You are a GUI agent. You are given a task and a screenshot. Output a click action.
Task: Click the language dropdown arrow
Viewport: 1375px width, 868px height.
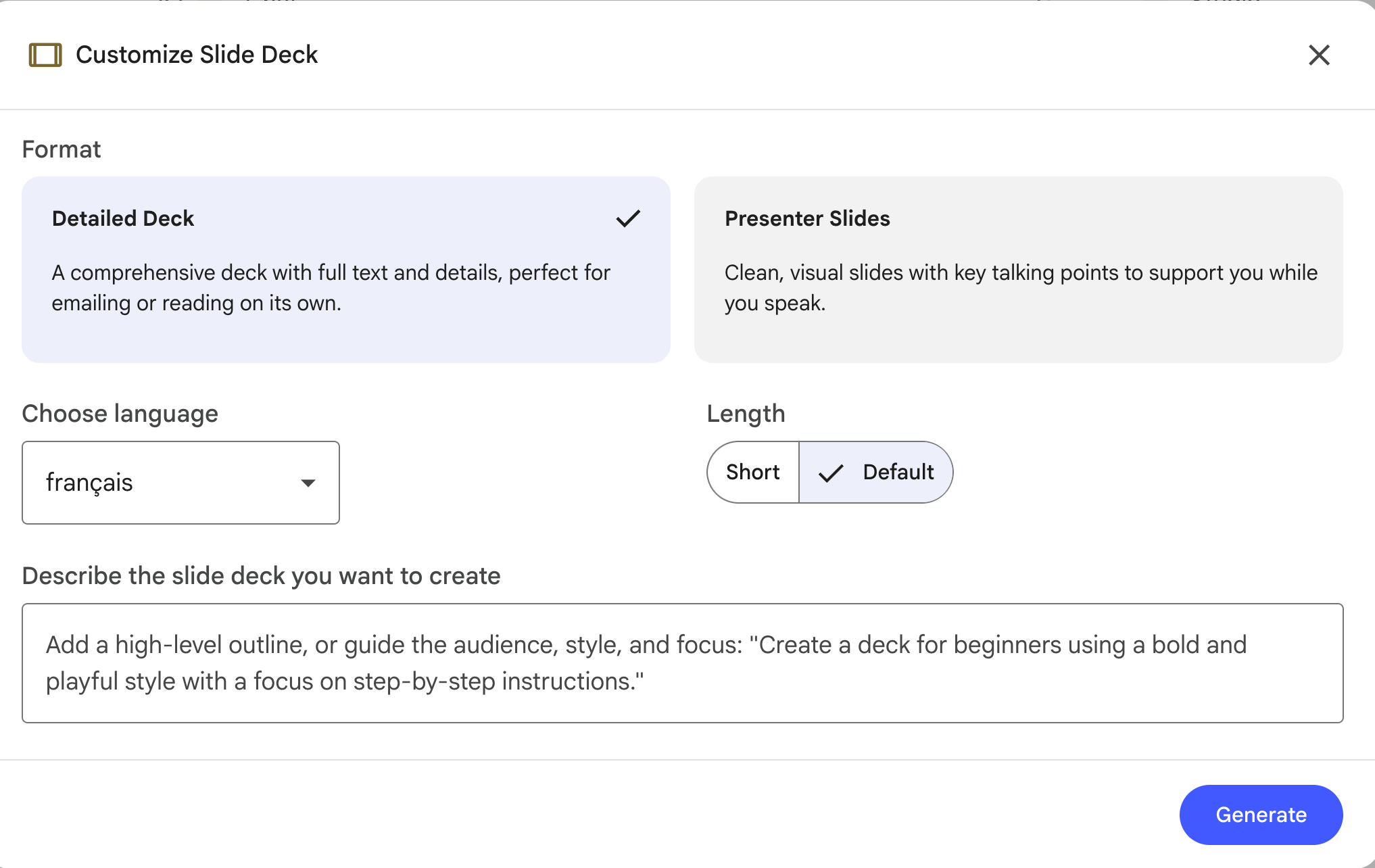pos(308,483)
